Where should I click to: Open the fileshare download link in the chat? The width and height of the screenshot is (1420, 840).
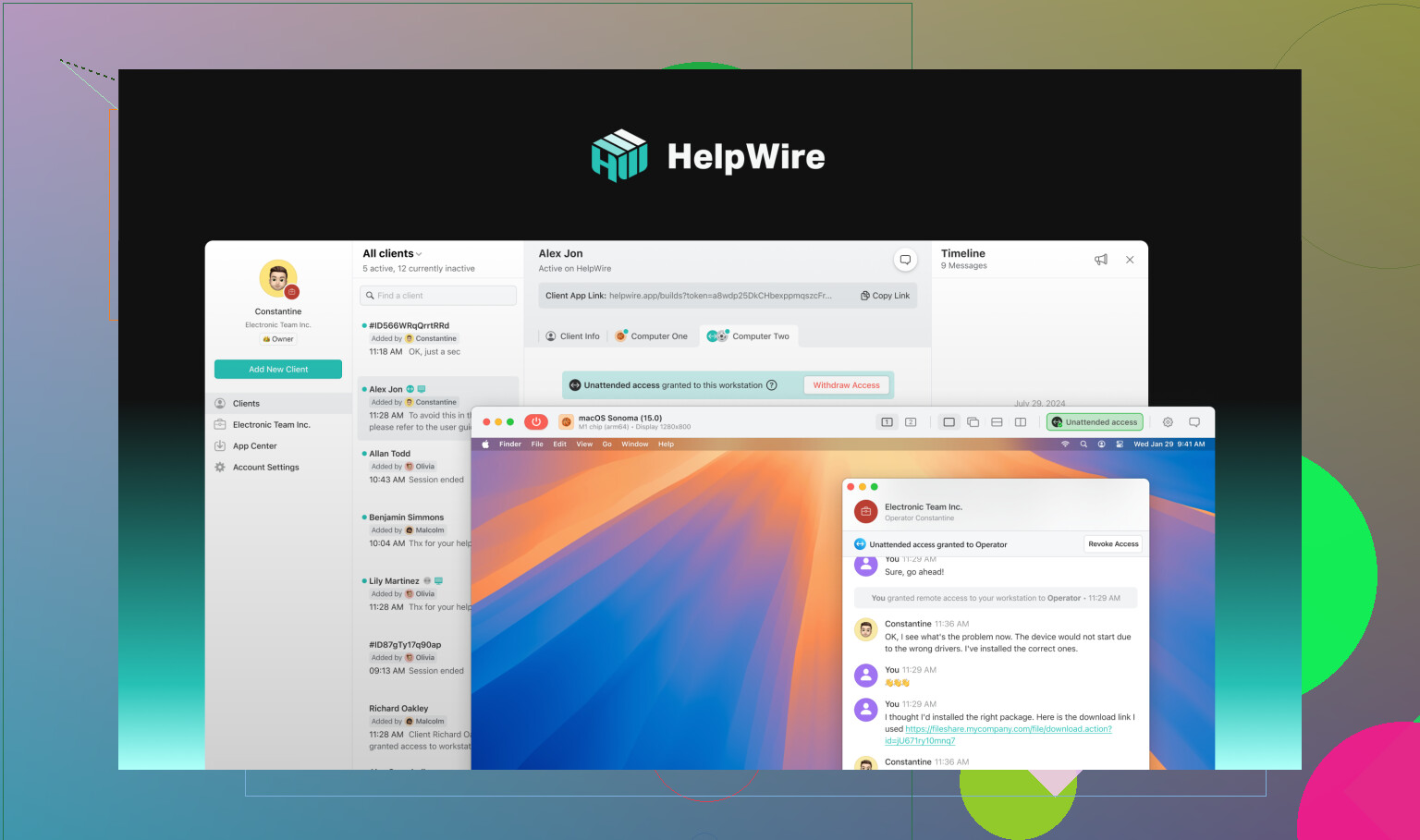(x=1008, y=728)
